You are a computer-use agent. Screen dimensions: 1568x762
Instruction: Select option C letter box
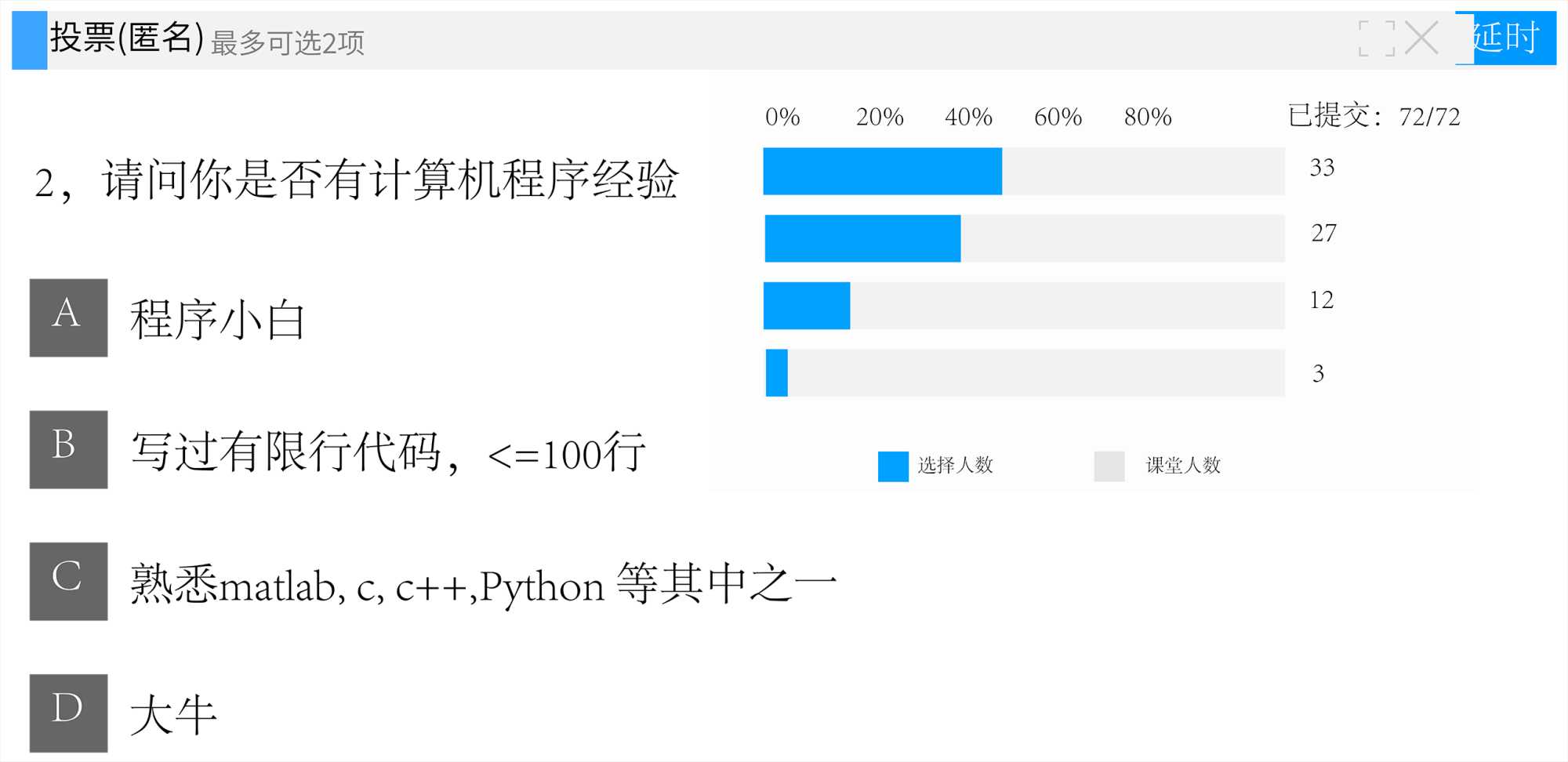68,581
